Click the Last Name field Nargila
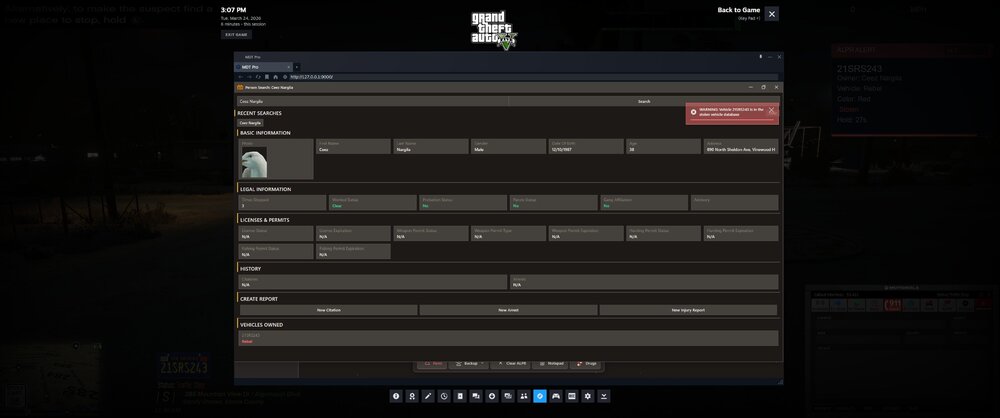Viewport: 1000px width, 418px height. click(x=431, y=146)
